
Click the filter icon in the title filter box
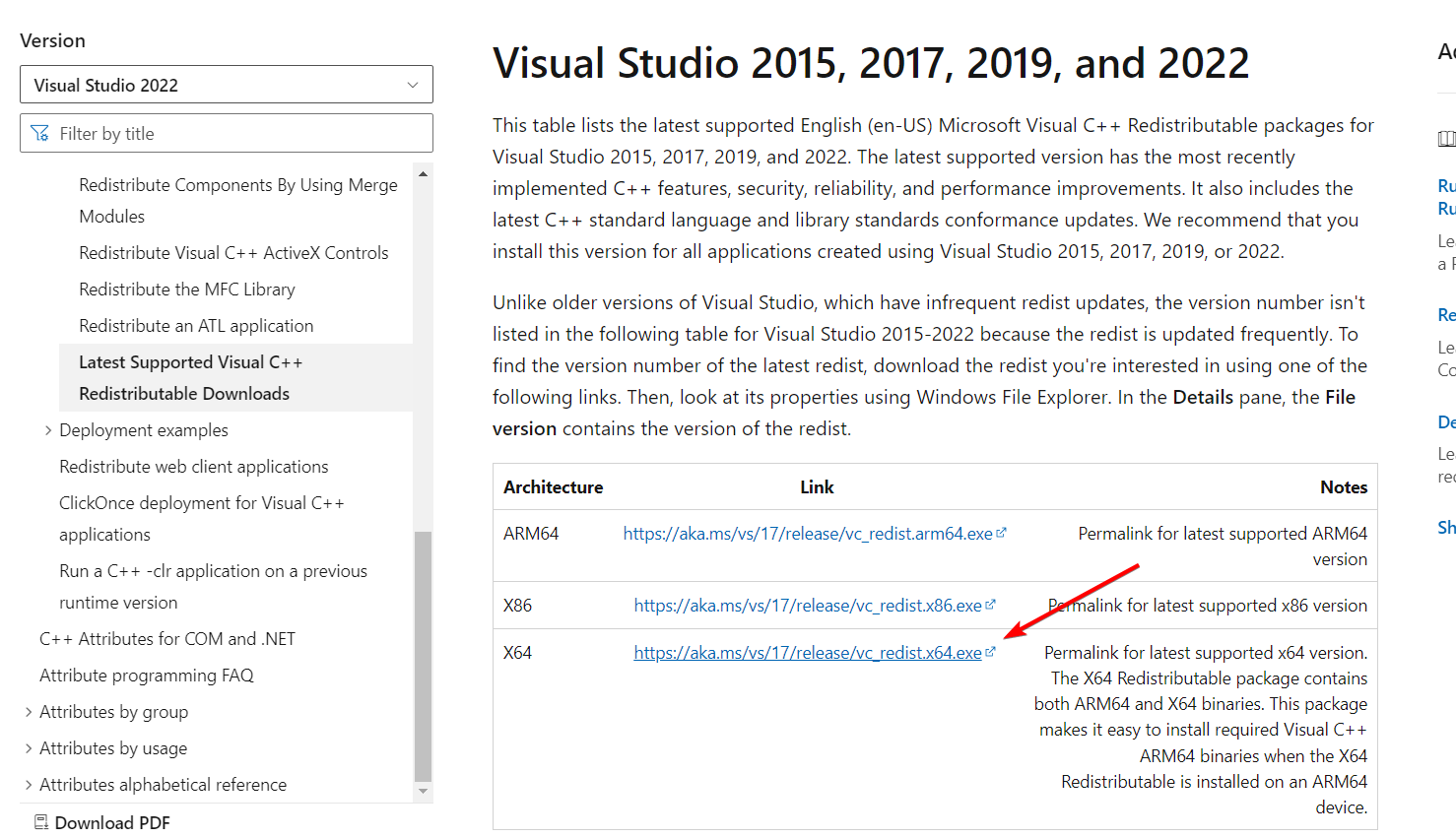[x=40, y=133]
